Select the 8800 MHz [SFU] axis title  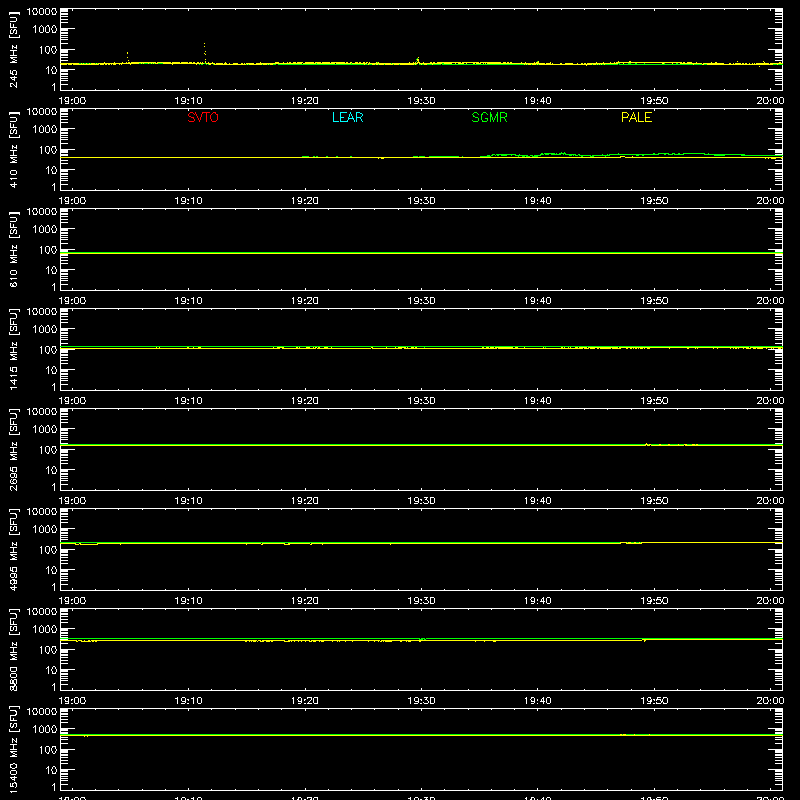pyautogui.click(x=13, y=649)
